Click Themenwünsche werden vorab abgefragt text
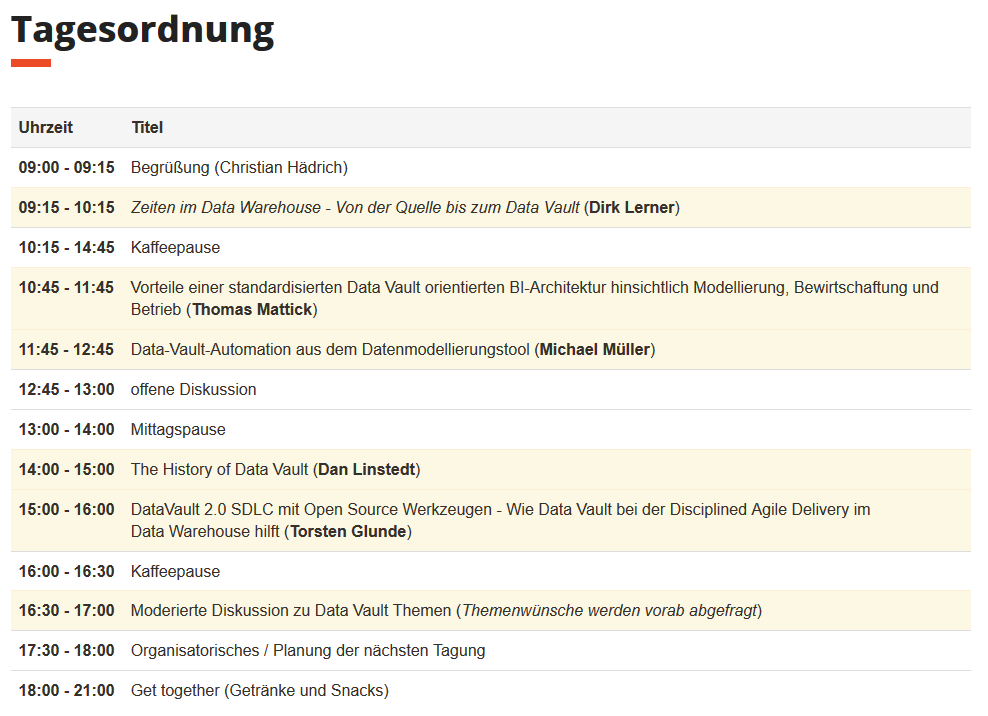The image size is (988, 716). 609,611
